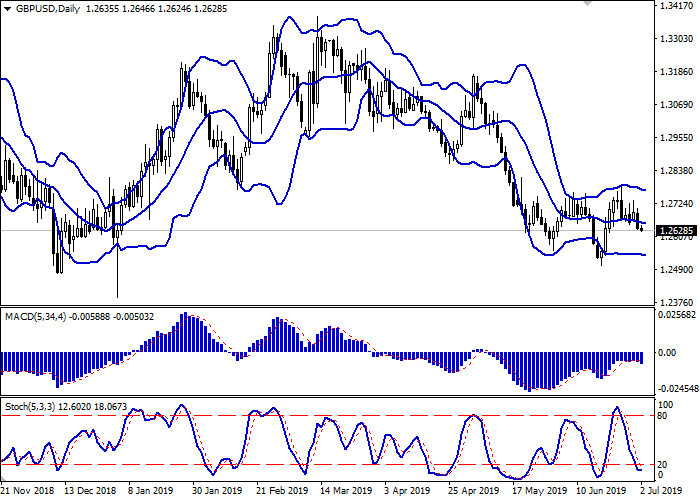700x500 pixels.
Task: Select the 13 Dec 2018 date marker
Action: click(x=91, y=491)
